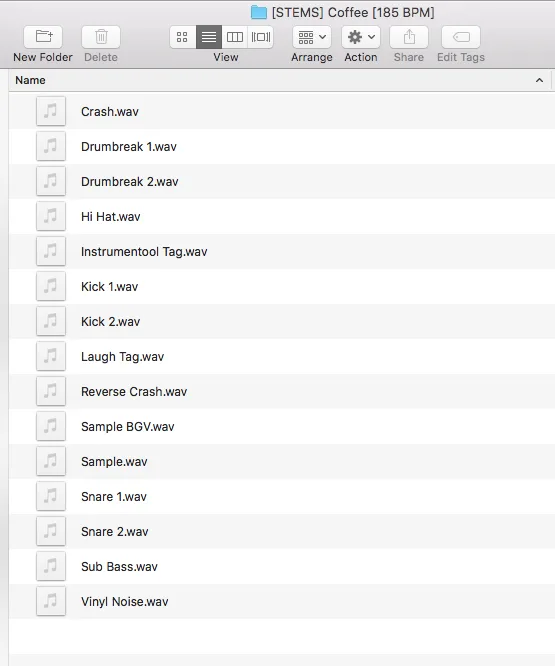The image size is (555, 666).
Task: Switch to cover flow view
Action: click(260, 37)
